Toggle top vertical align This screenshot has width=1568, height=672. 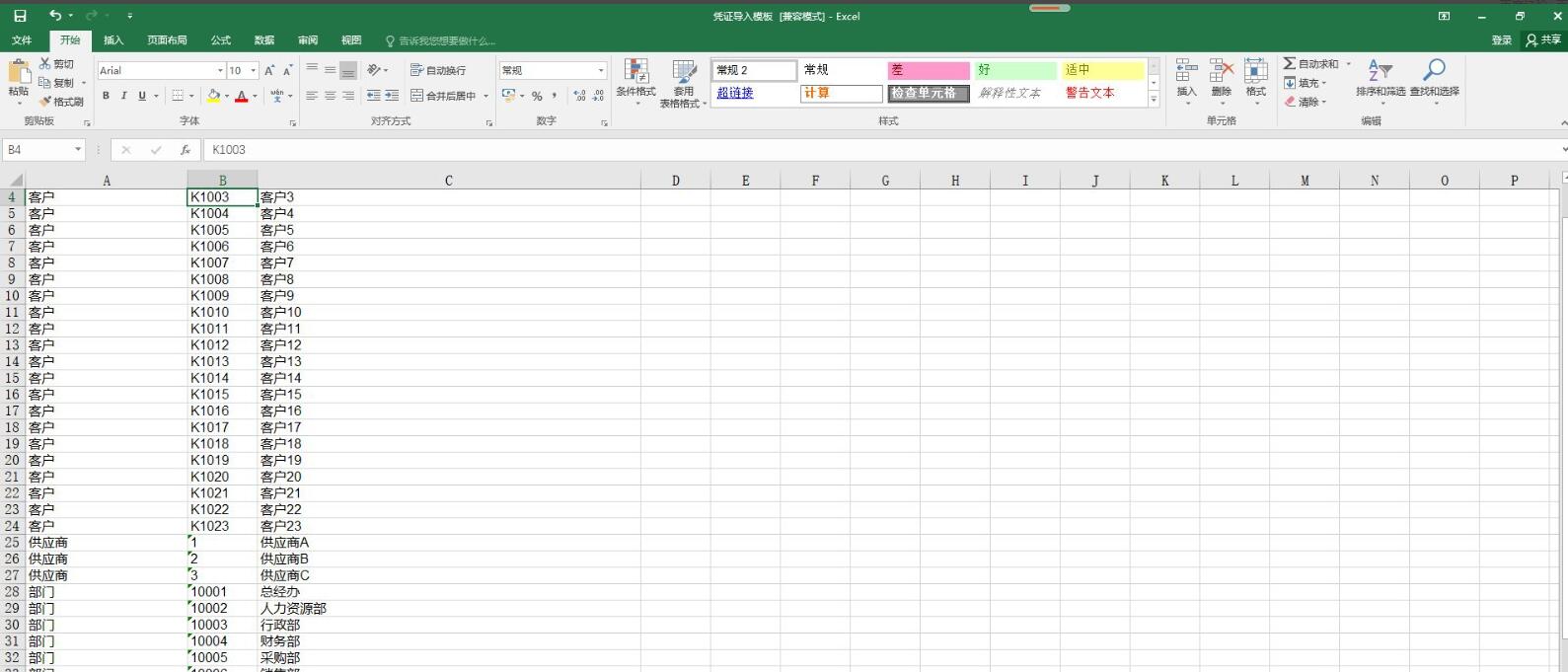point(312,70)
